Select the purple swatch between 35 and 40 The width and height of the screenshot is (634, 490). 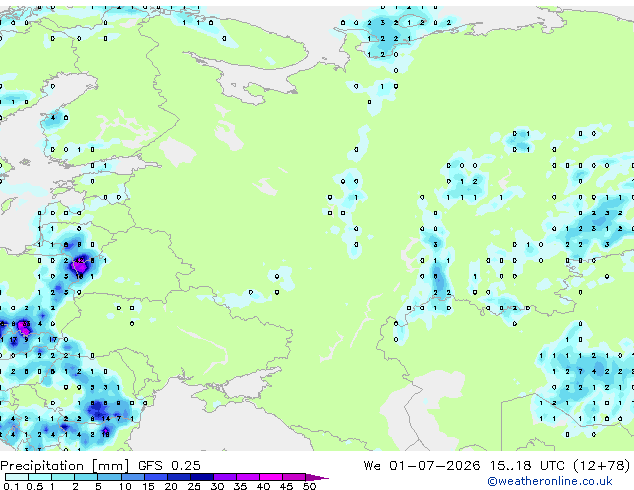point(247,477)
